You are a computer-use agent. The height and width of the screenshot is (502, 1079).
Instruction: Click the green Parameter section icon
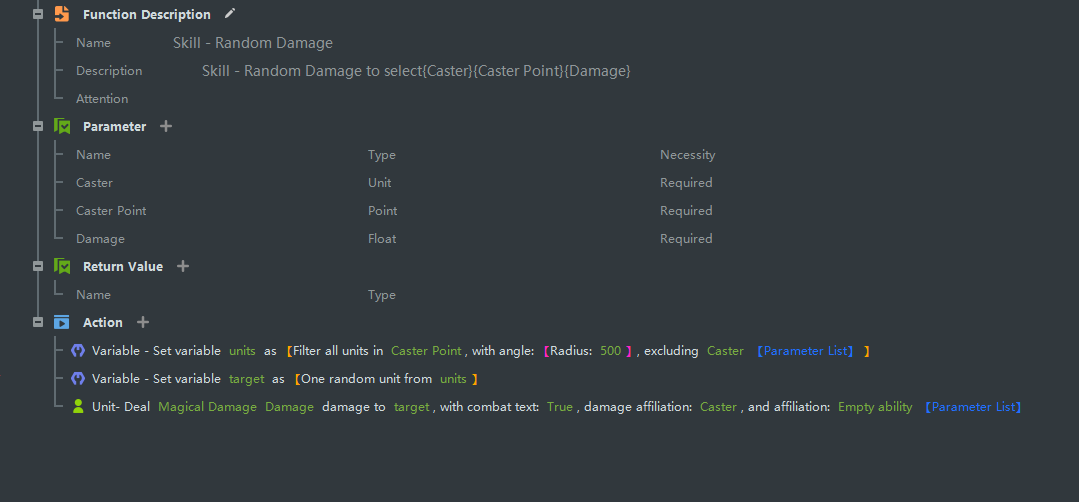pyautogui.click(x=62, y=126)
